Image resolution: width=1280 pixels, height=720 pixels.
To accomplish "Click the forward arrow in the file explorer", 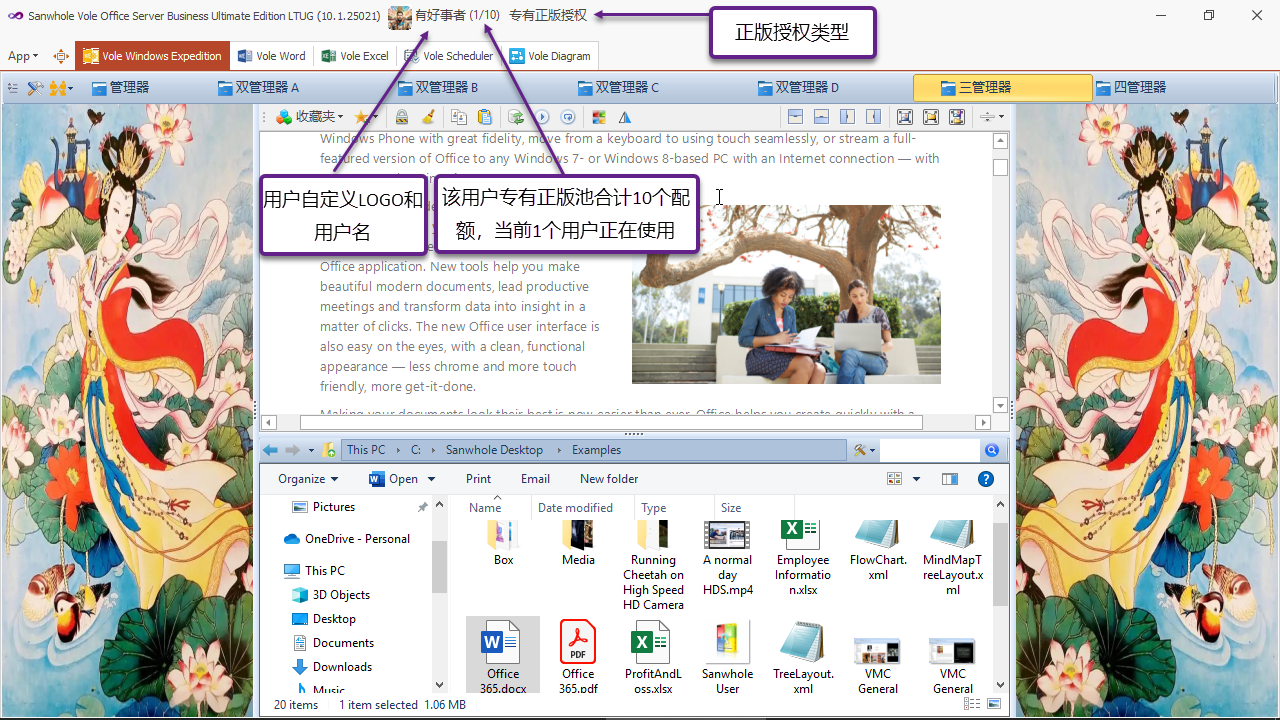I will (x=293, y=450).
